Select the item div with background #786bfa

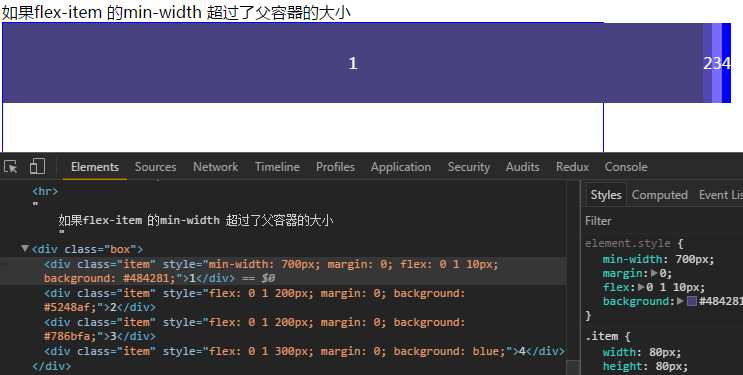click(x=283, y=329)
